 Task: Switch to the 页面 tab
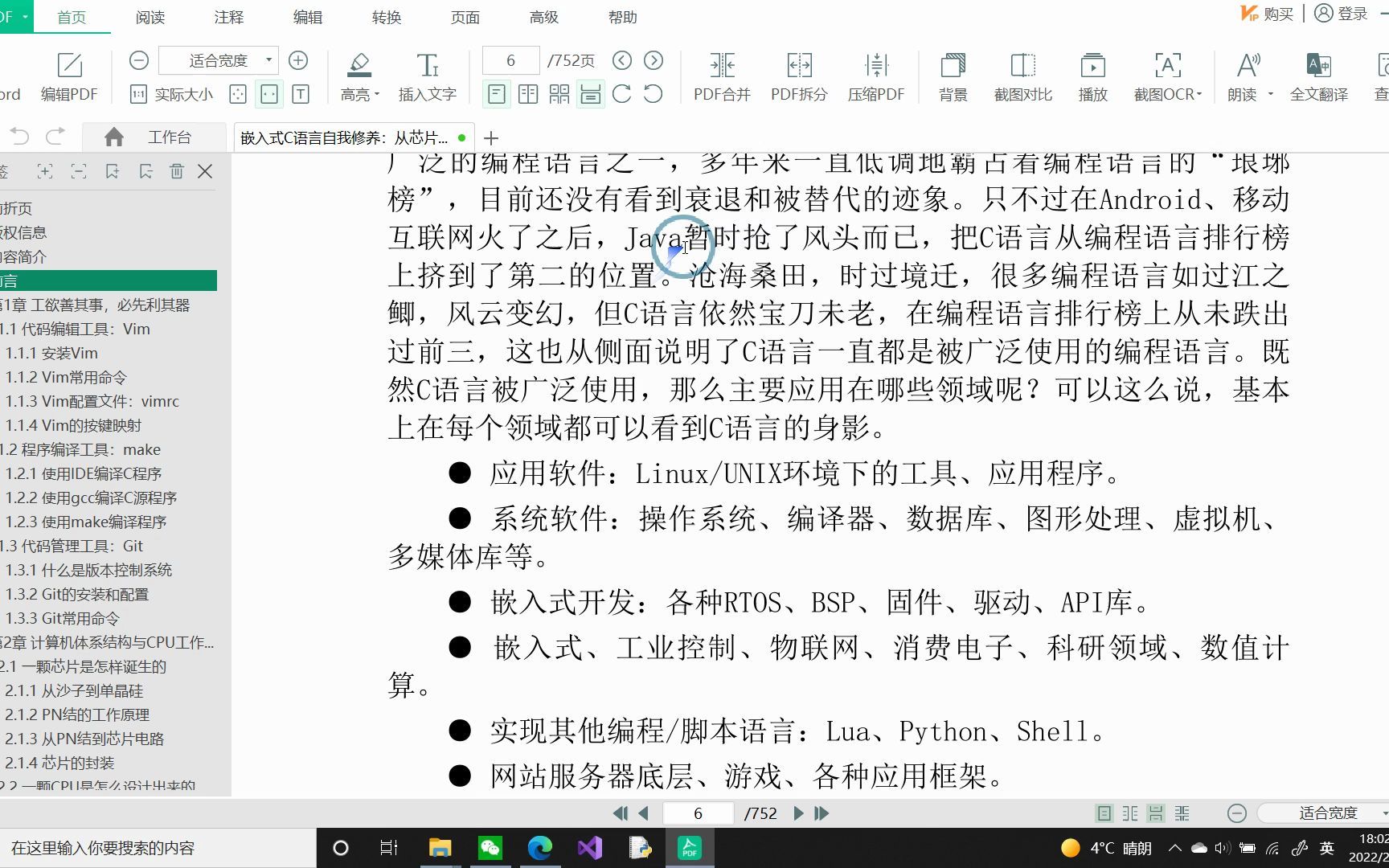click(x=465, y=17)
